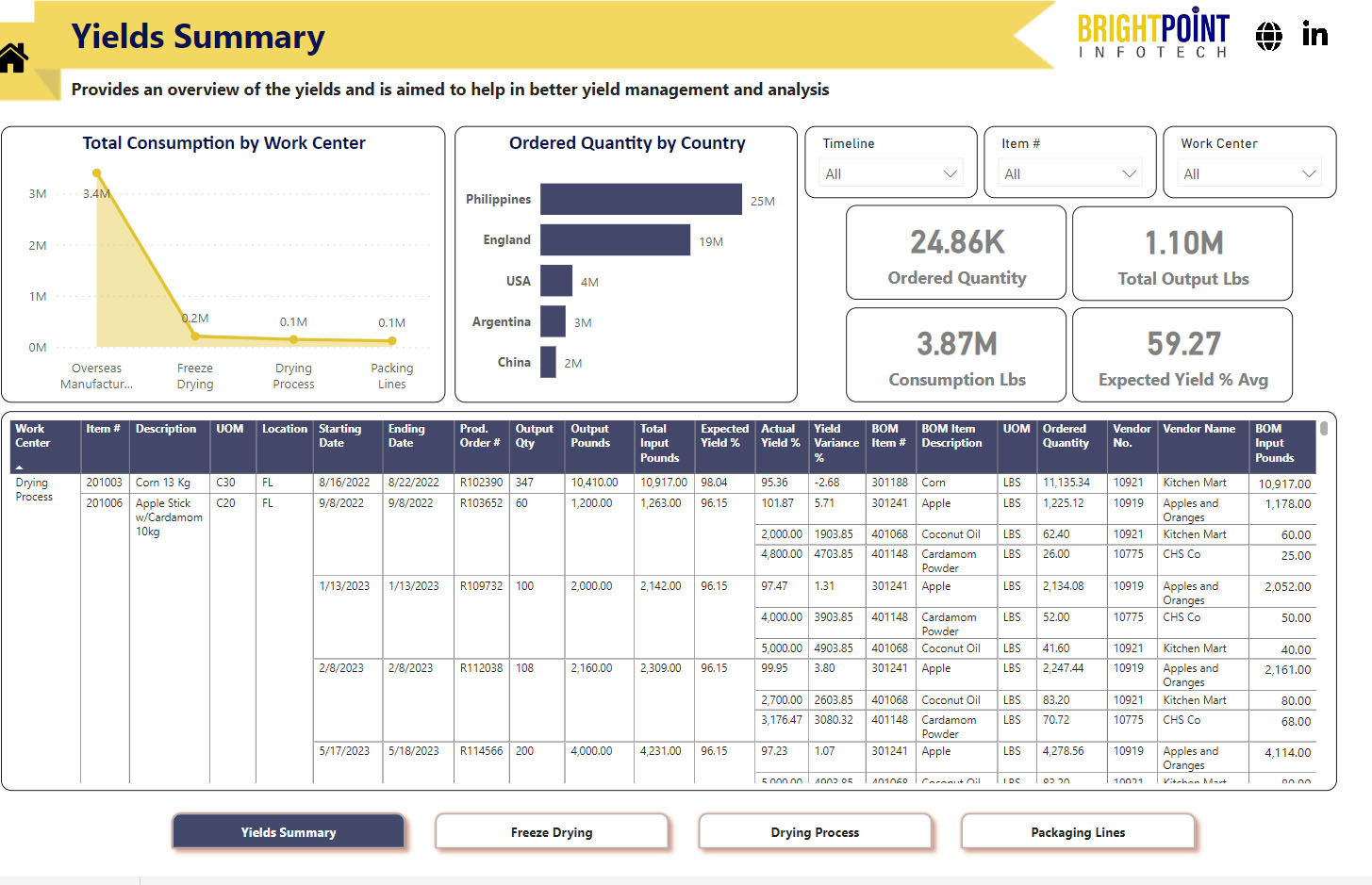
Task: Click the table vertical scrollbar thumb
Action: (1324, 429)
